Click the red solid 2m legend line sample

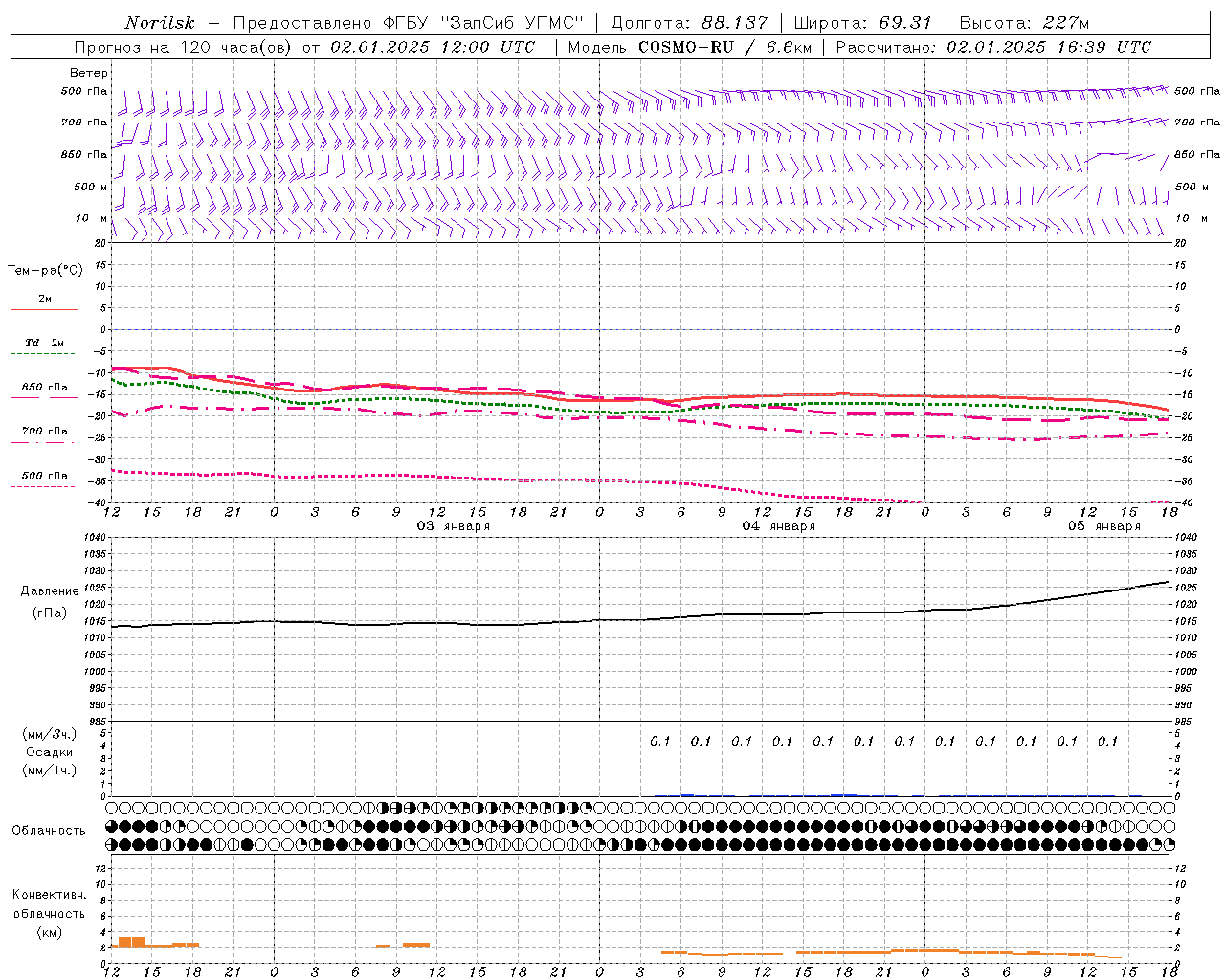pyautogui.click(x=44, y=309)
